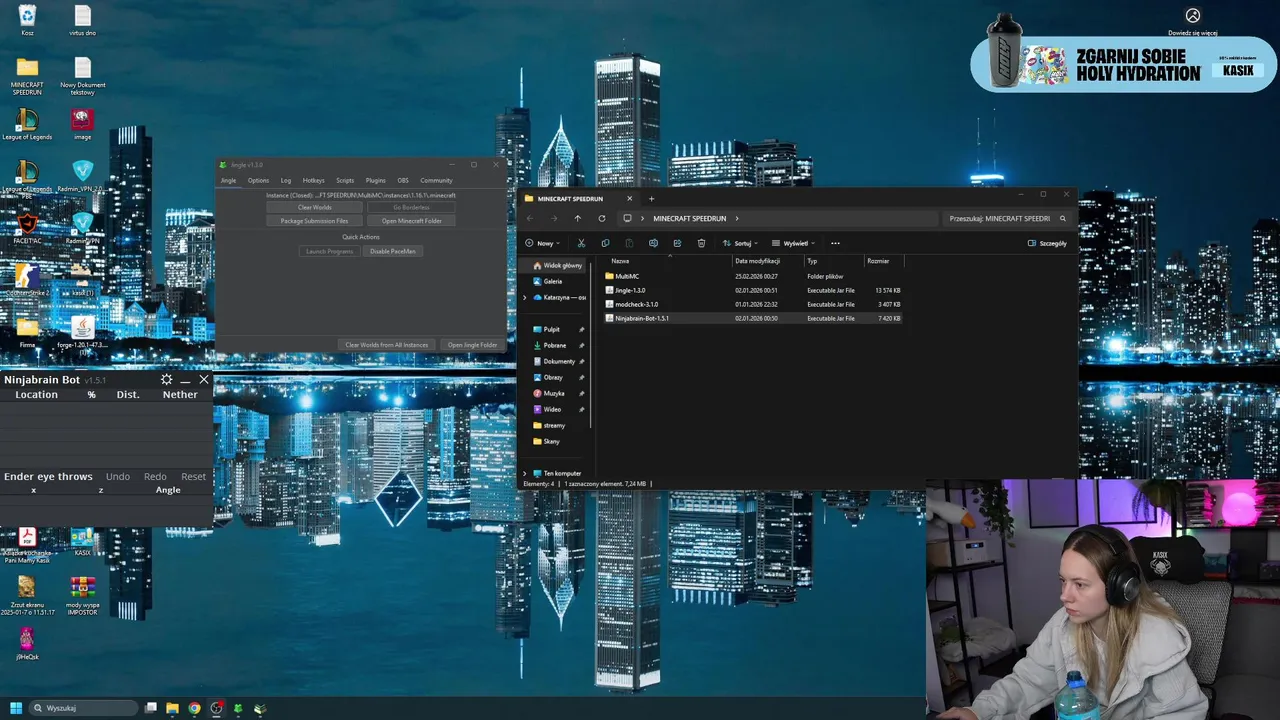Open streamy folder in Explorer sidebar

point(549,425)
